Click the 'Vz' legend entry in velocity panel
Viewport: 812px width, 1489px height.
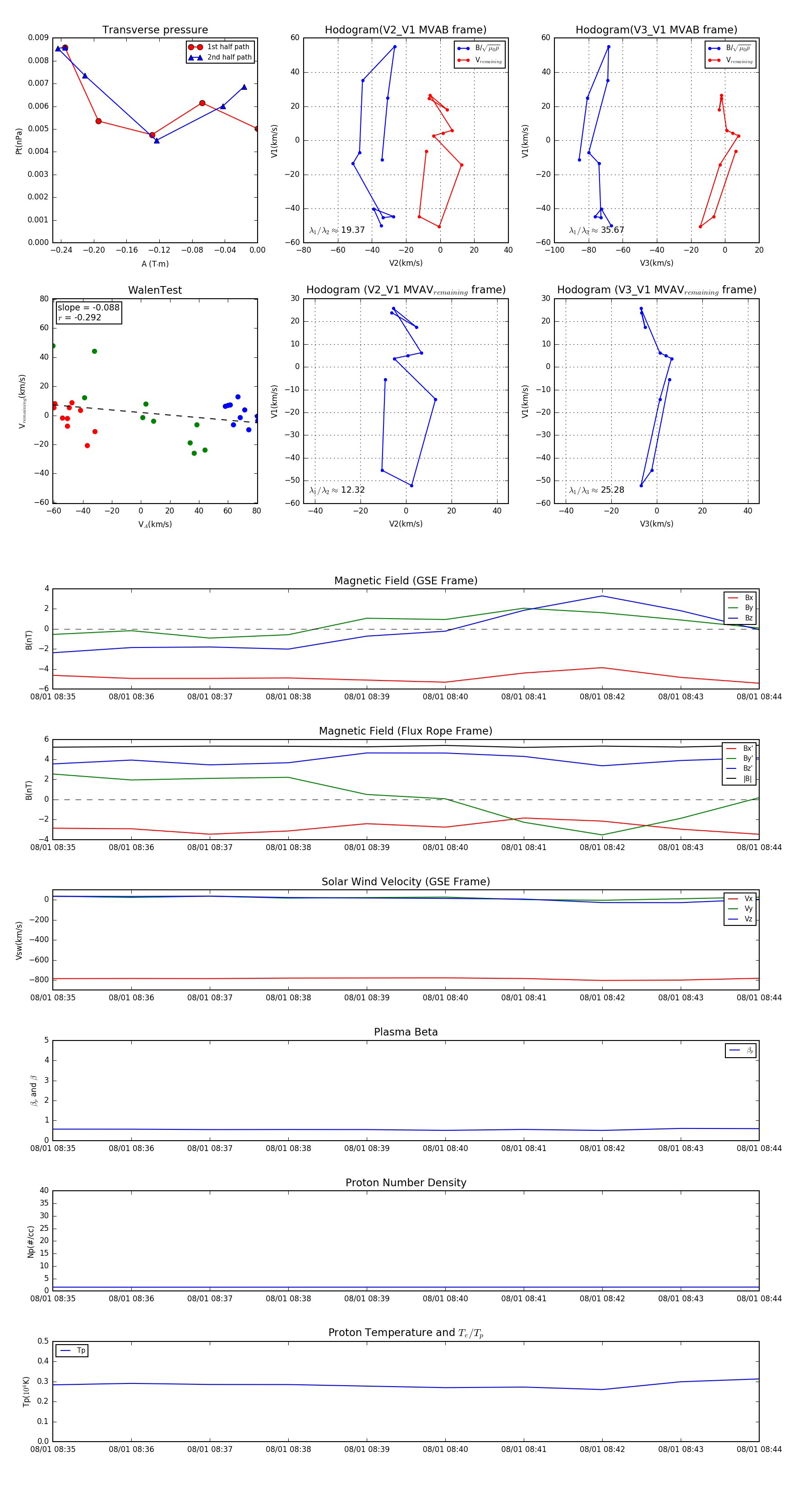coord(740,919)
